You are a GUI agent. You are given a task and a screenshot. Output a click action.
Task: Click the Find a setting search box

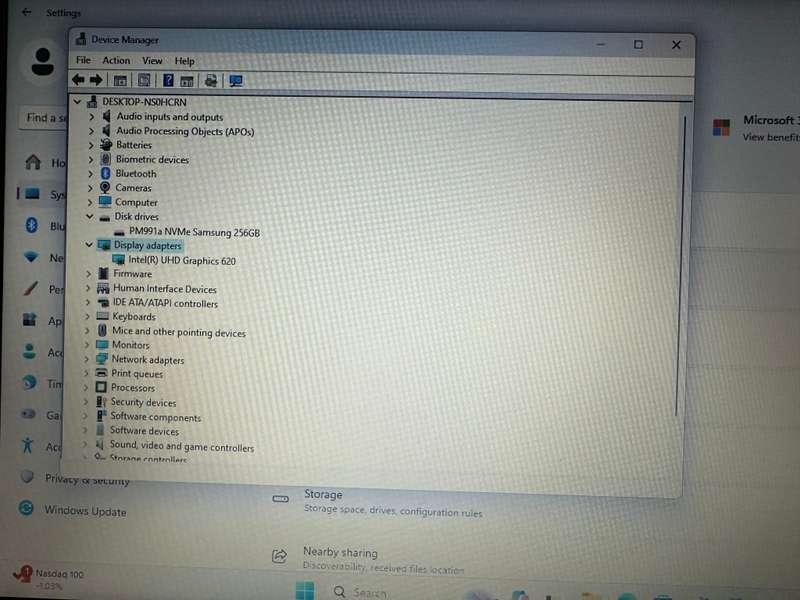(x=43, y=118)
